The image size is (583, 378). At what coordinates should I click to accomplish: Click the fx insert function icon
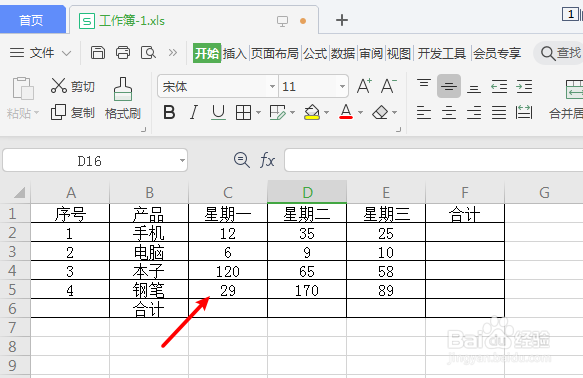point(267,161)
